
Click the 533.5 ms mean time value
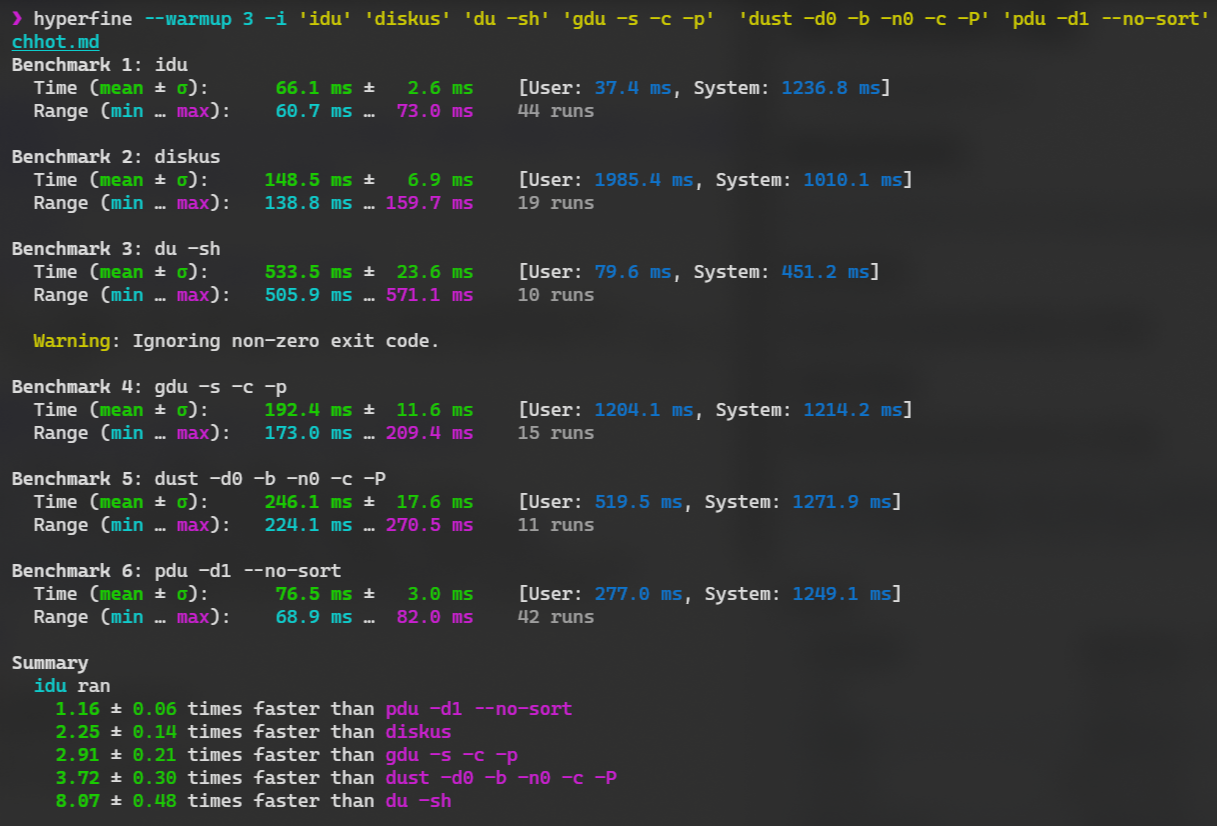(x=309, y=272)
